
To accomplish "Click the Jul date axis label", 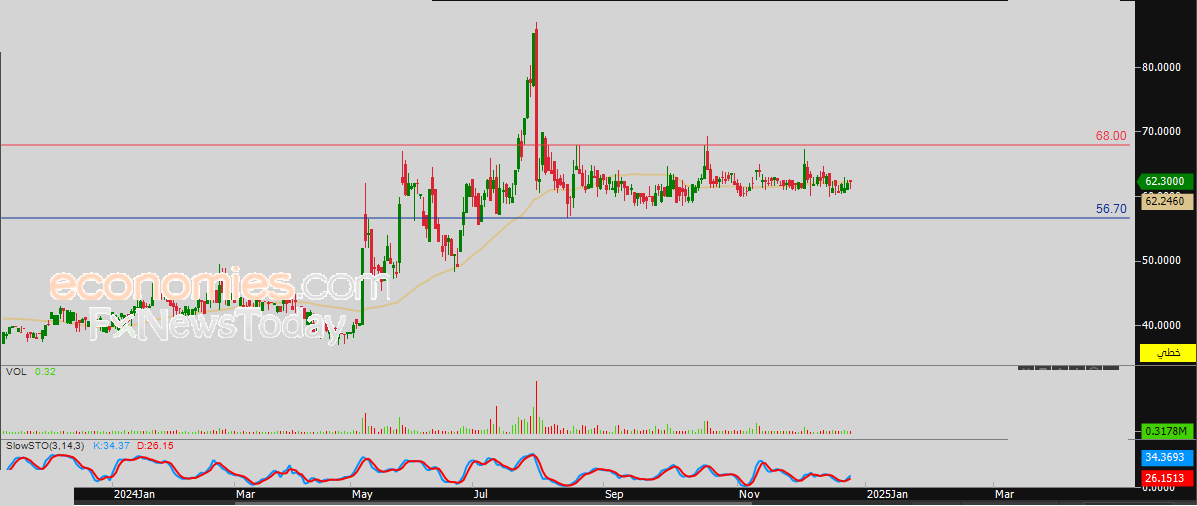I will point(481,495).
